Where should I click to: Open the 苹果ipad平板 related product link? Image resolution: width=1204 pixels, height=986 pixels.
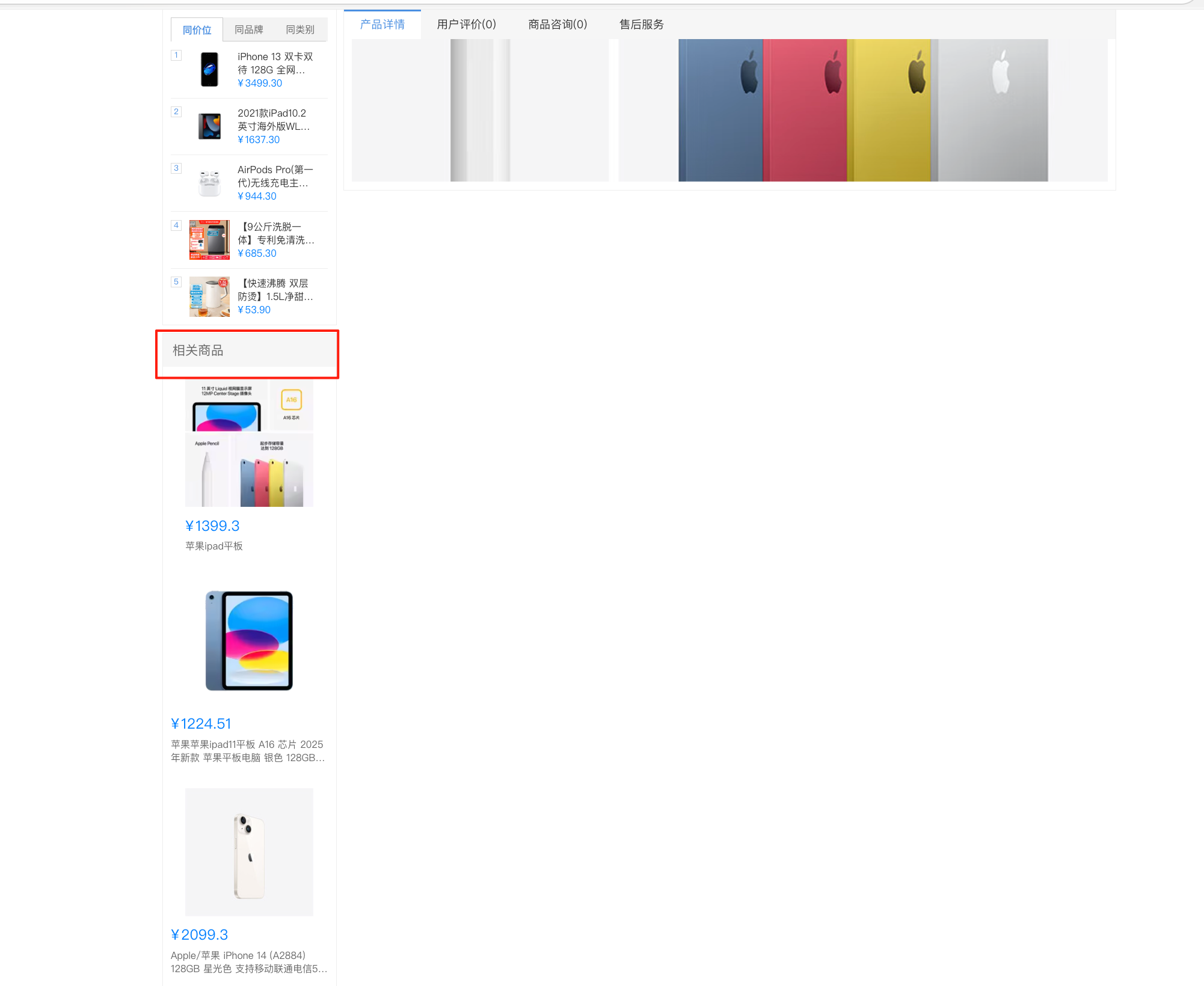tap(214, 546)
